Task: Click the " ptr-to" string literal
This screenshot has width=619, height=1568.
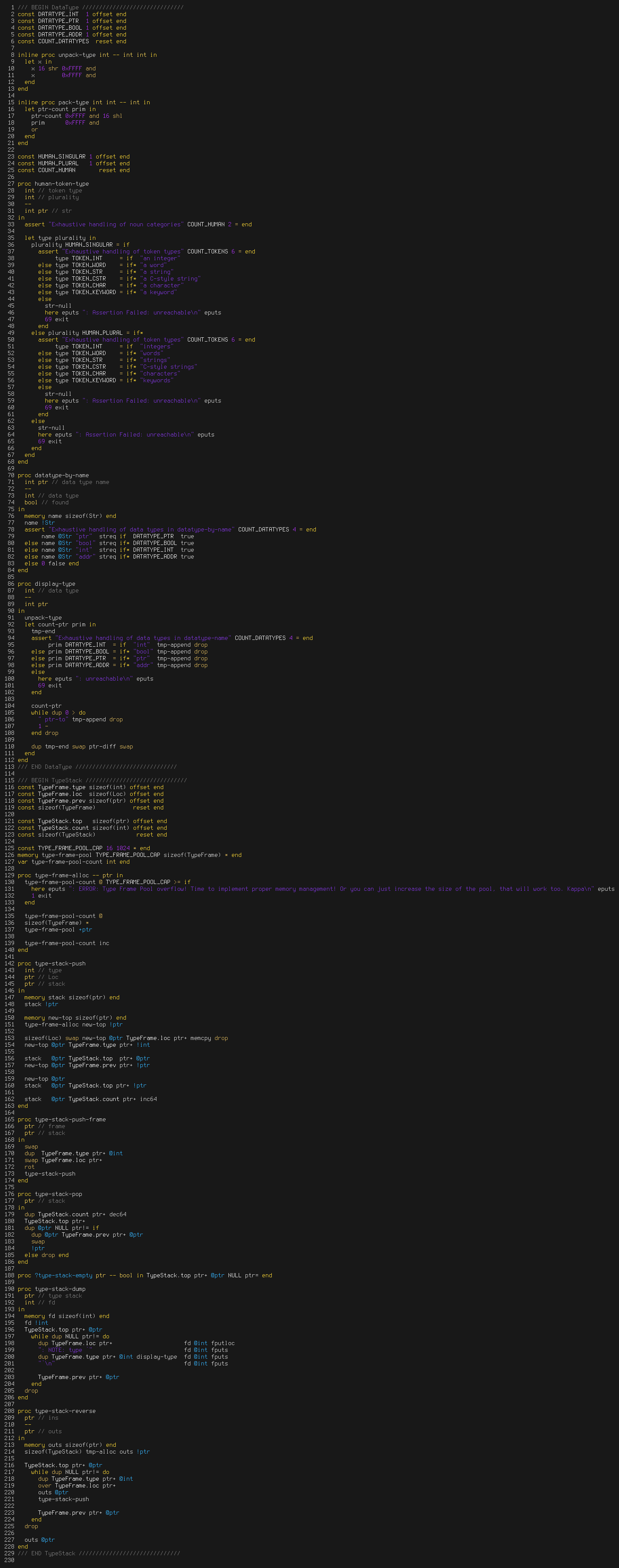Action: click(x=53, y=720)
